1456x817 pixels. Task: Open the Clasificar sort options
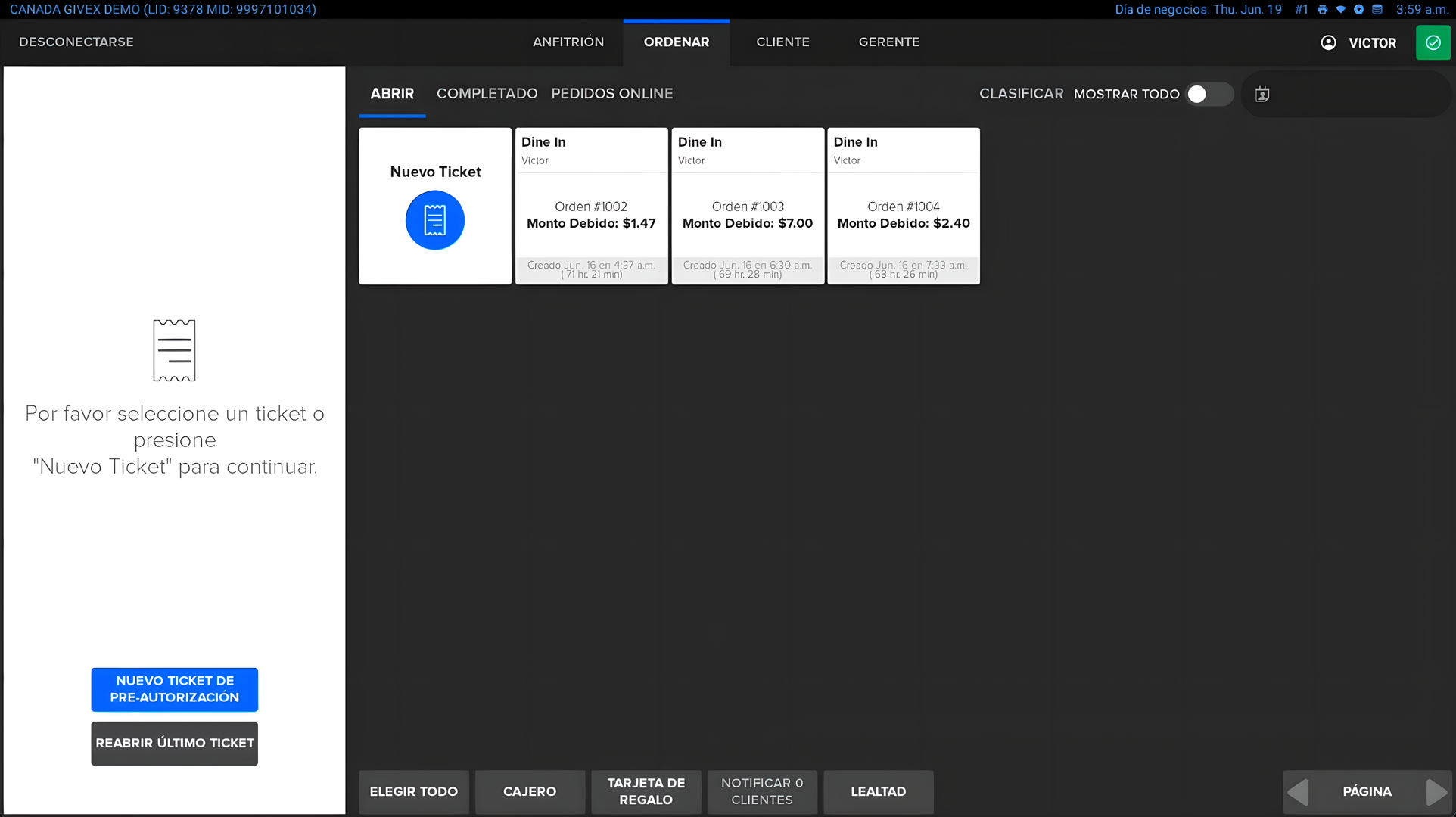1021,94
